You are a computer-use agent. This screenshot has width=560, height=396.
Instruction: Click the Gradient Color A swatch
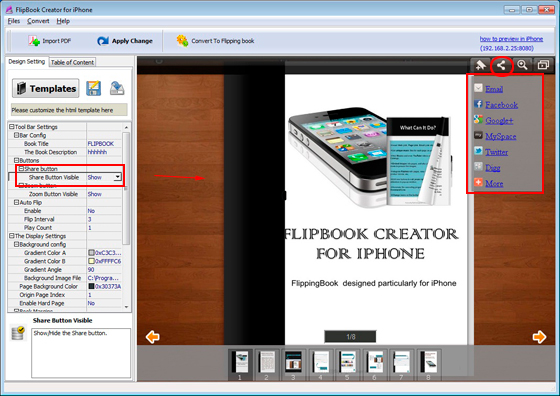[91, 253]
